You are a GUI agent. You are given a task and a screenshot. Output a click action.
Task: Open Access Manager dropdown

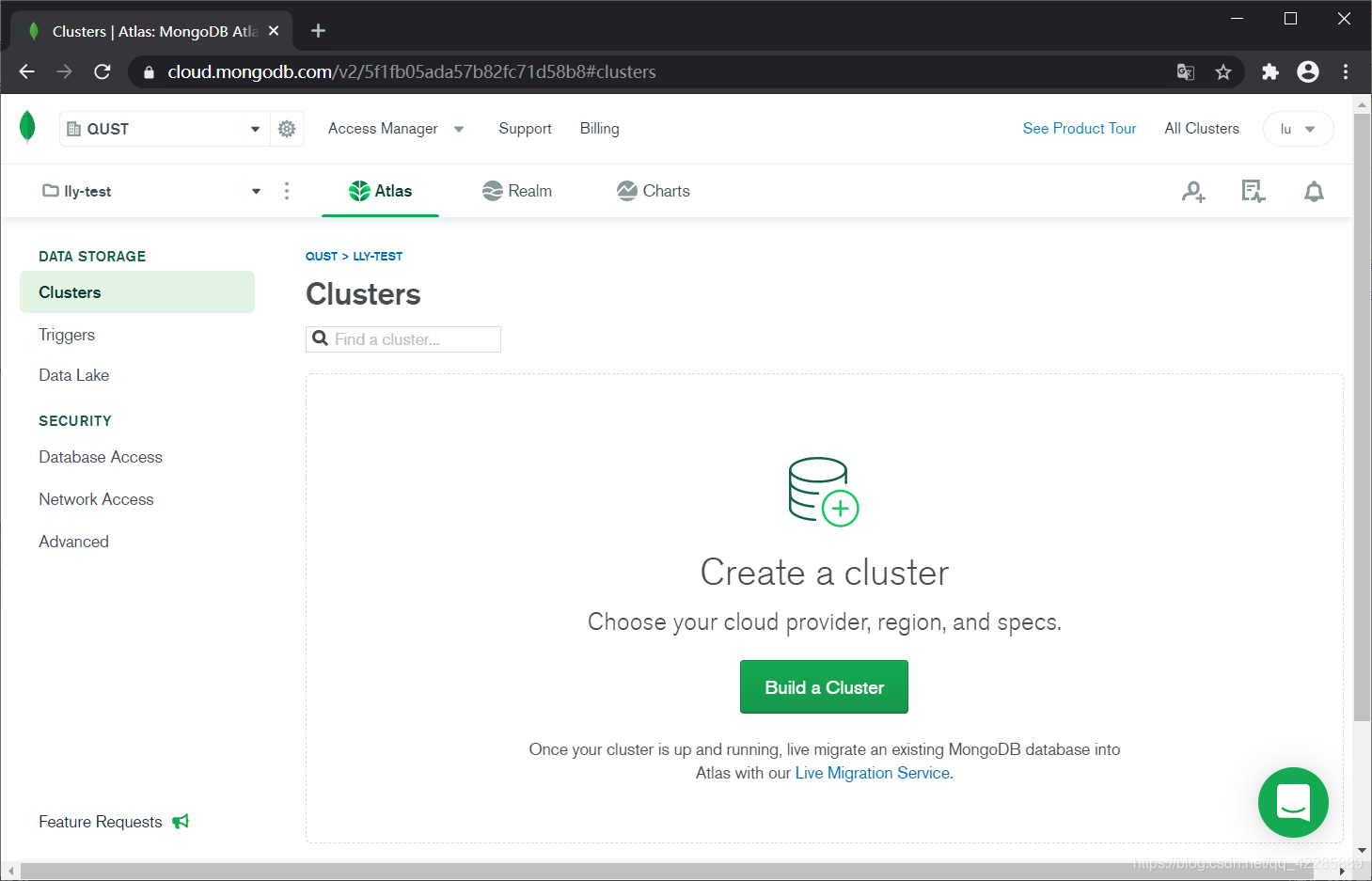coord(396,129)
